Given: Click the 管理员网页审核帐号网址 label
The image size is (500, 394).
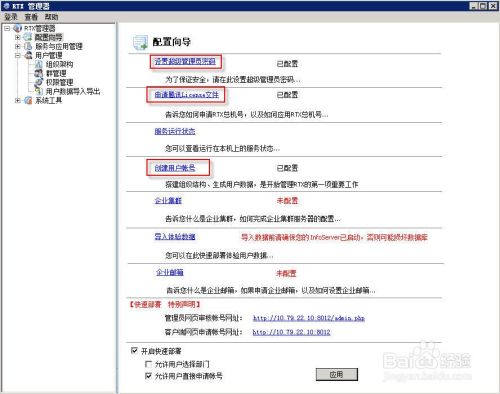Looking at the screenshot, I should [204, 318].
